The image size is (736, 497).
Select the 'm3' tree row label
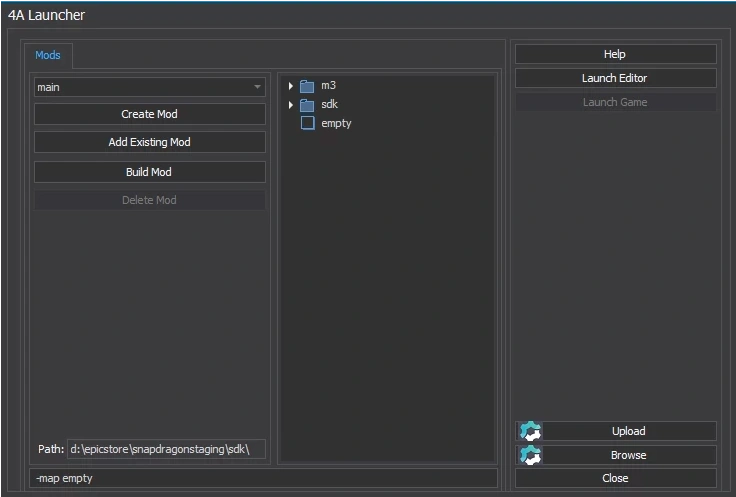coord(329,85)
